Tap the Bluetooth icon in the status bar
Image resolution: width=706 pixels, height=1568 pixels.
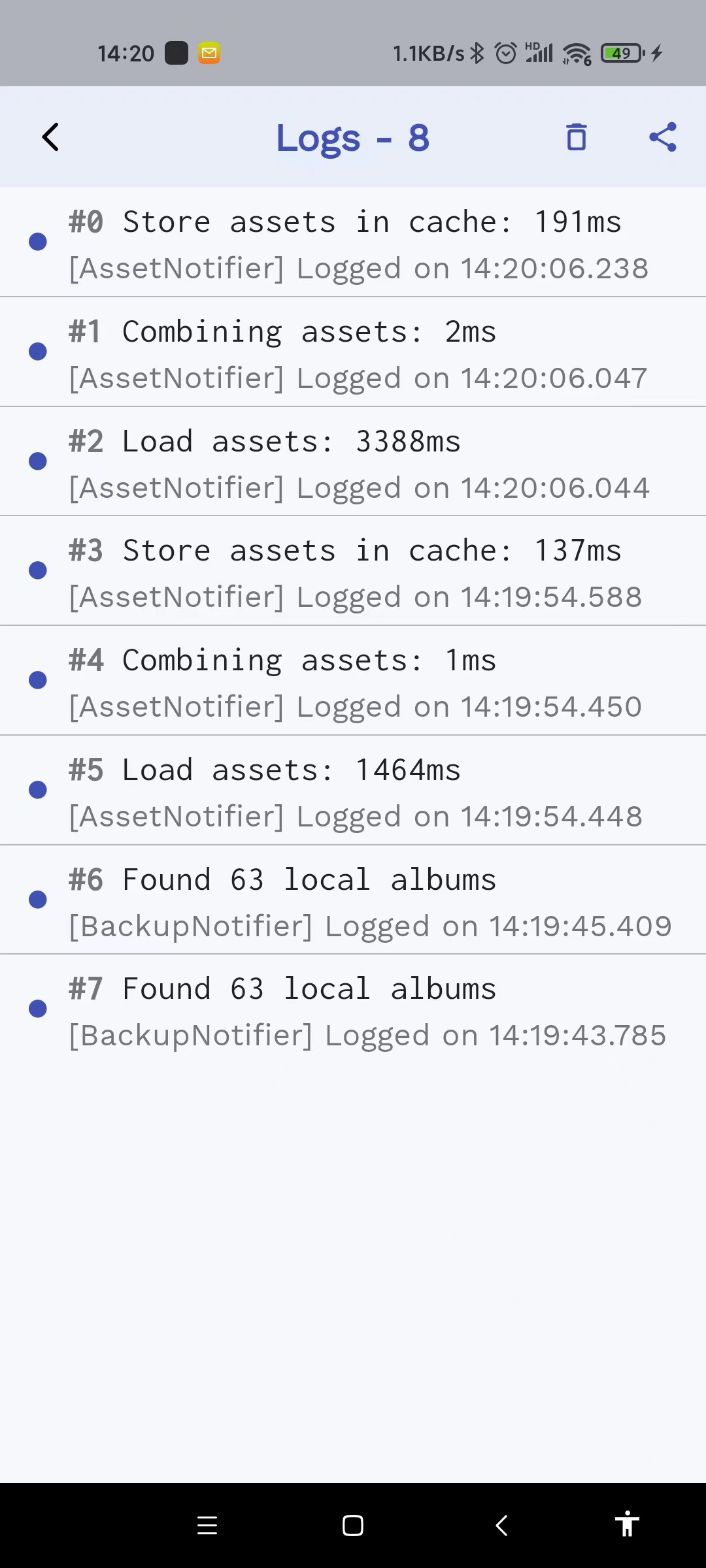point(478,52)
